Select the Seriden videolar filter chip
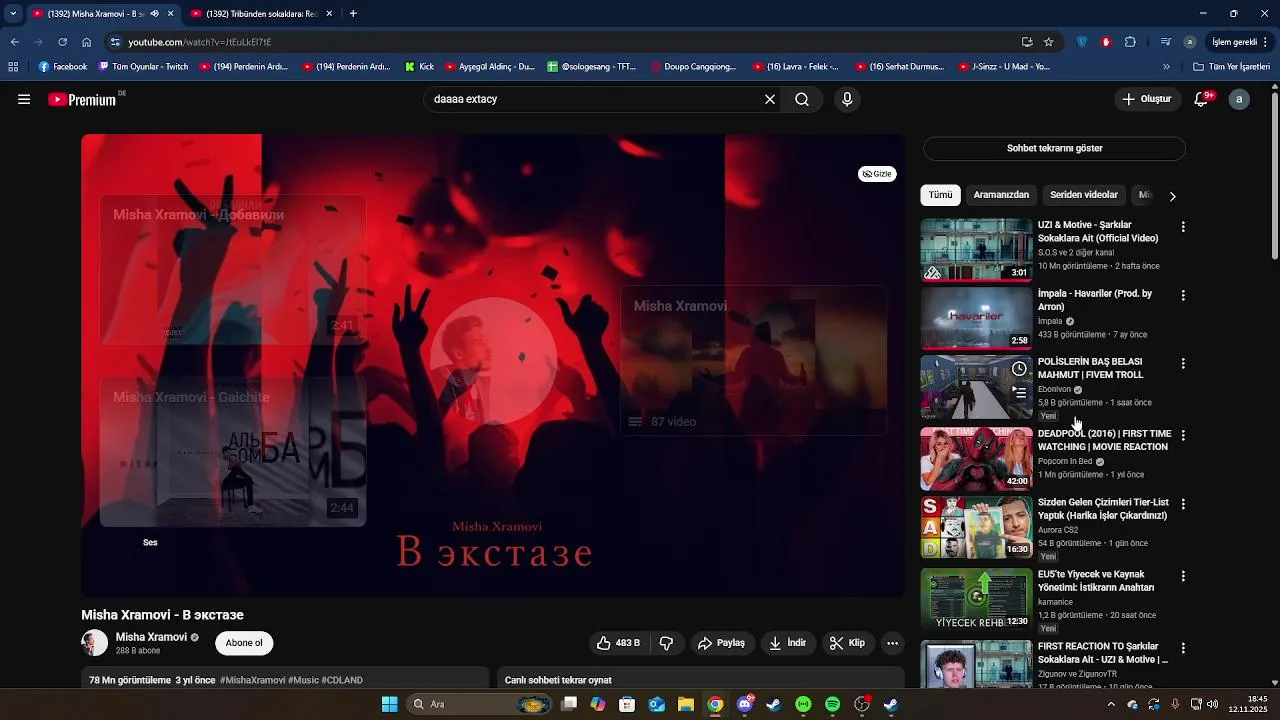This screenshot has height=720, width=1280. 1084,195
